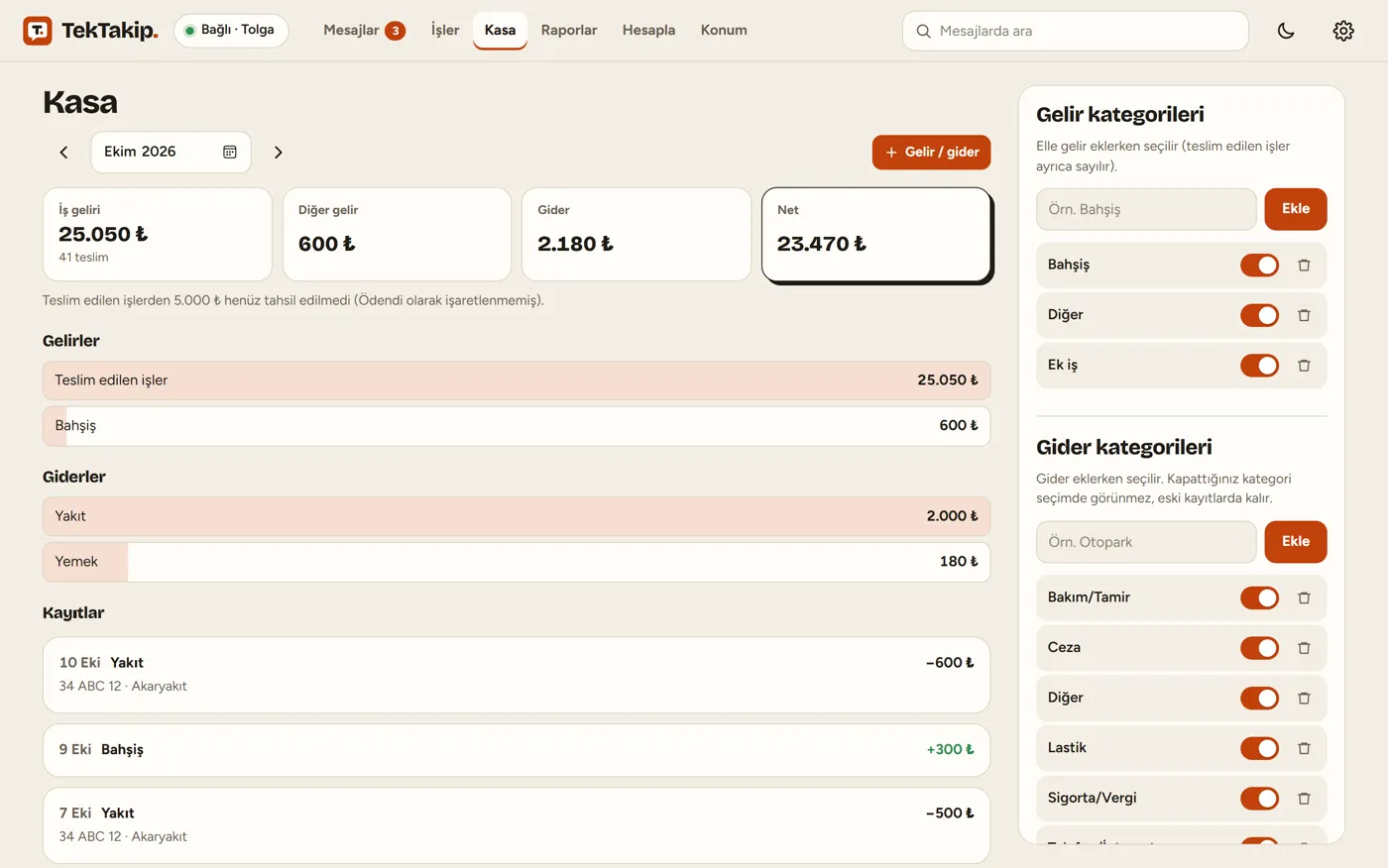Click the TekTakip logo icon
1388x868 pixels.
(38, 31)
